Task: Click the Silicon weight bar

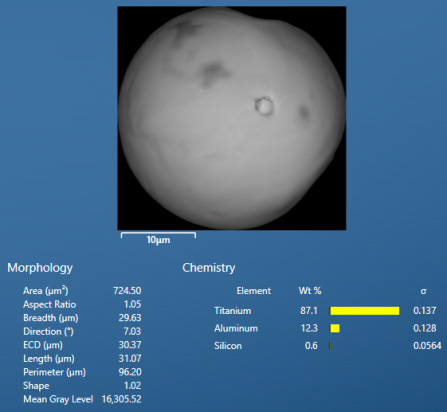Action: click(x=330, y=346)
